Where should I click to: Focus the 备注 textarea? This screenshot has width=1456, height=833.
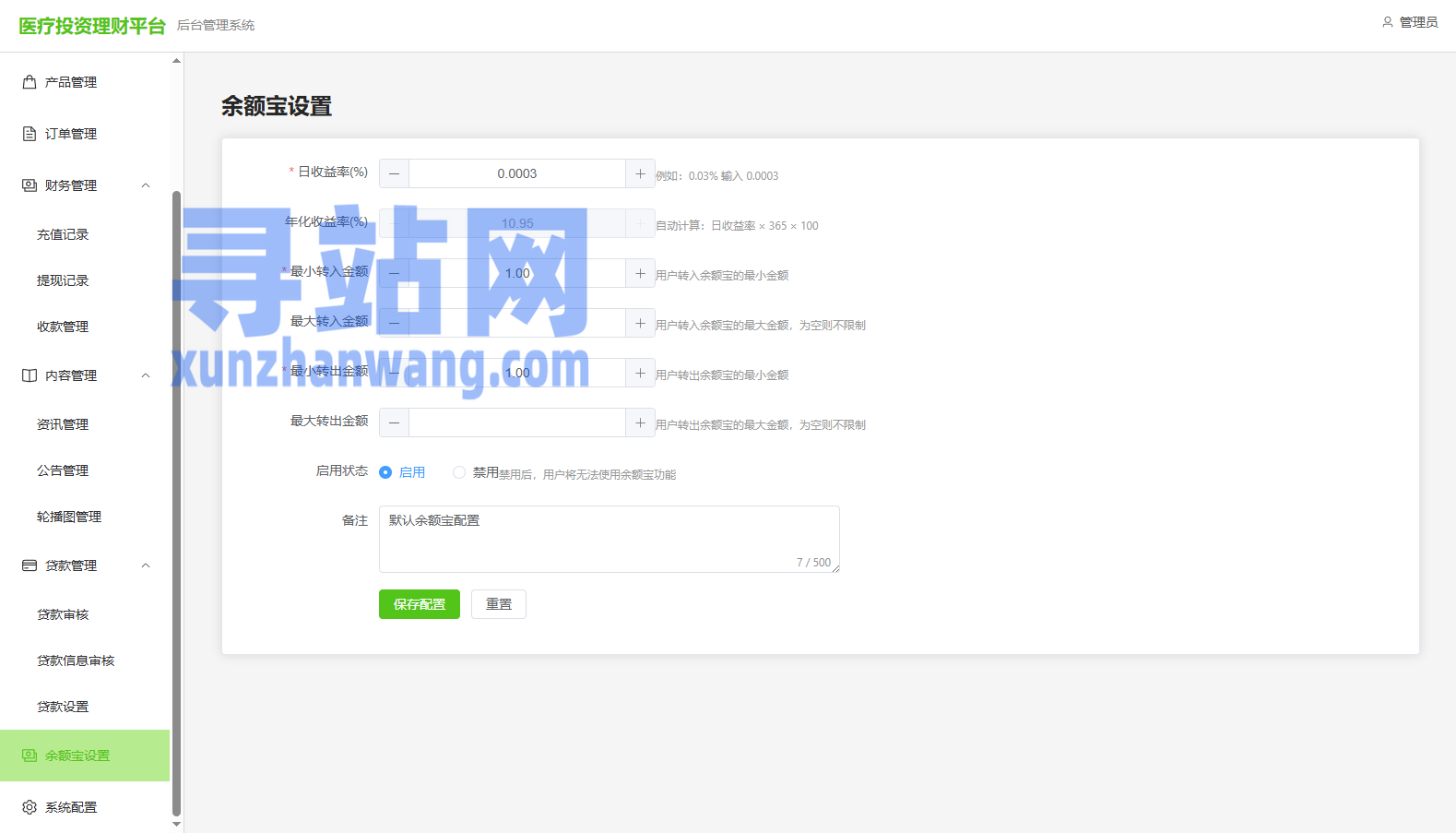point(610,539)
